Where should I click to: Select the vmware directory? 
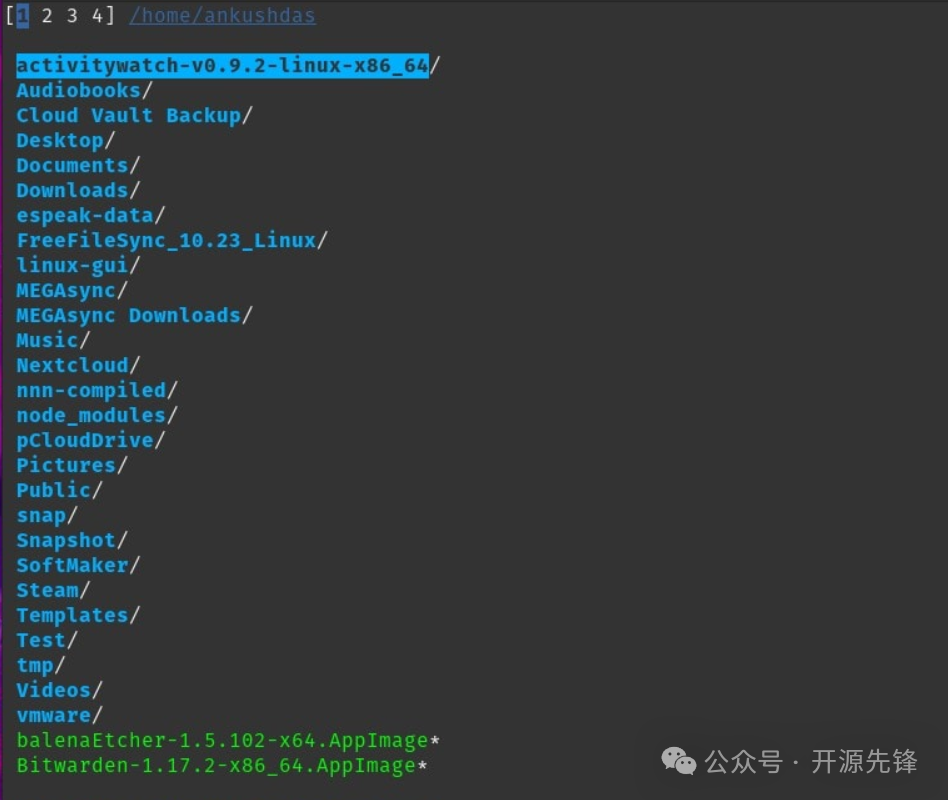[59, 715]
